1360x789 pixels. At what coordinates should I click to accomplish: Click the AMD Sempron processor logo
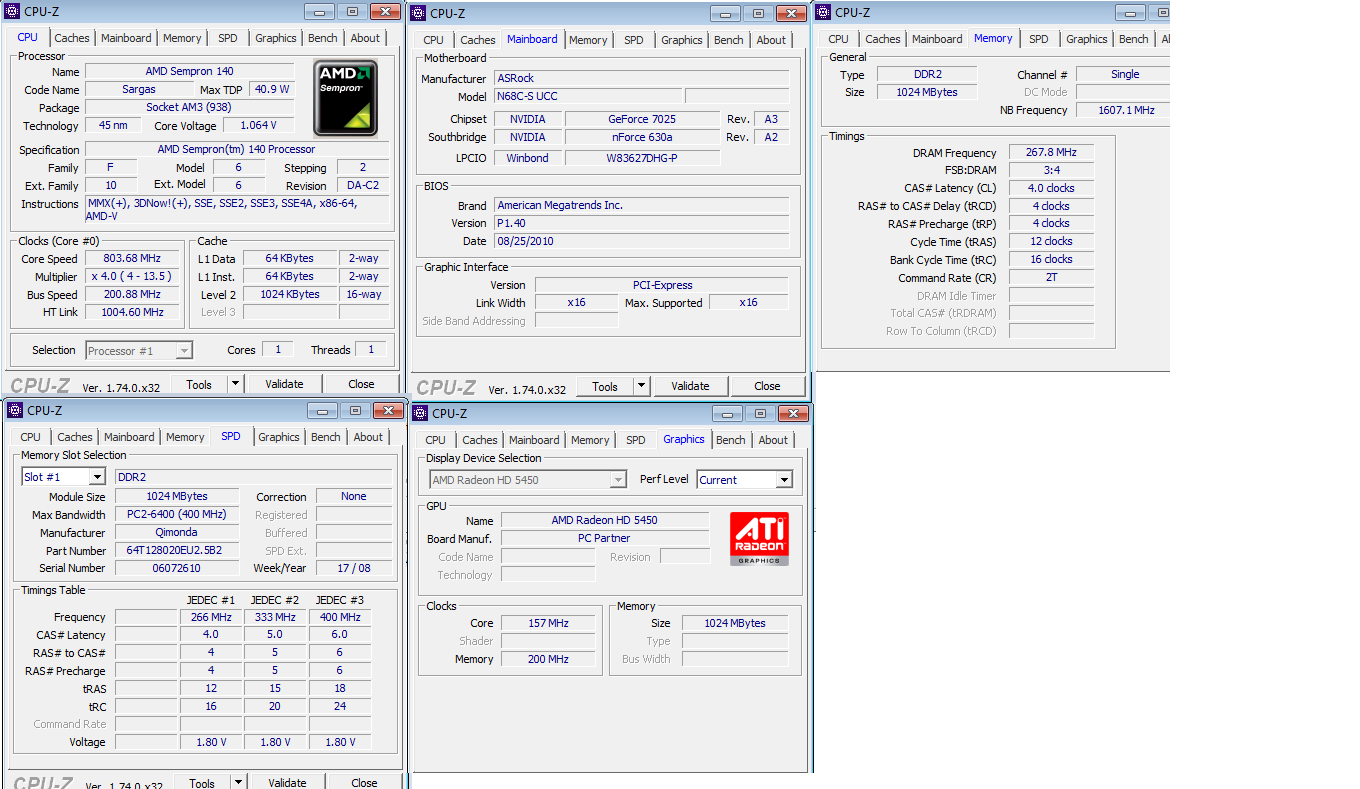click(346, 98)
